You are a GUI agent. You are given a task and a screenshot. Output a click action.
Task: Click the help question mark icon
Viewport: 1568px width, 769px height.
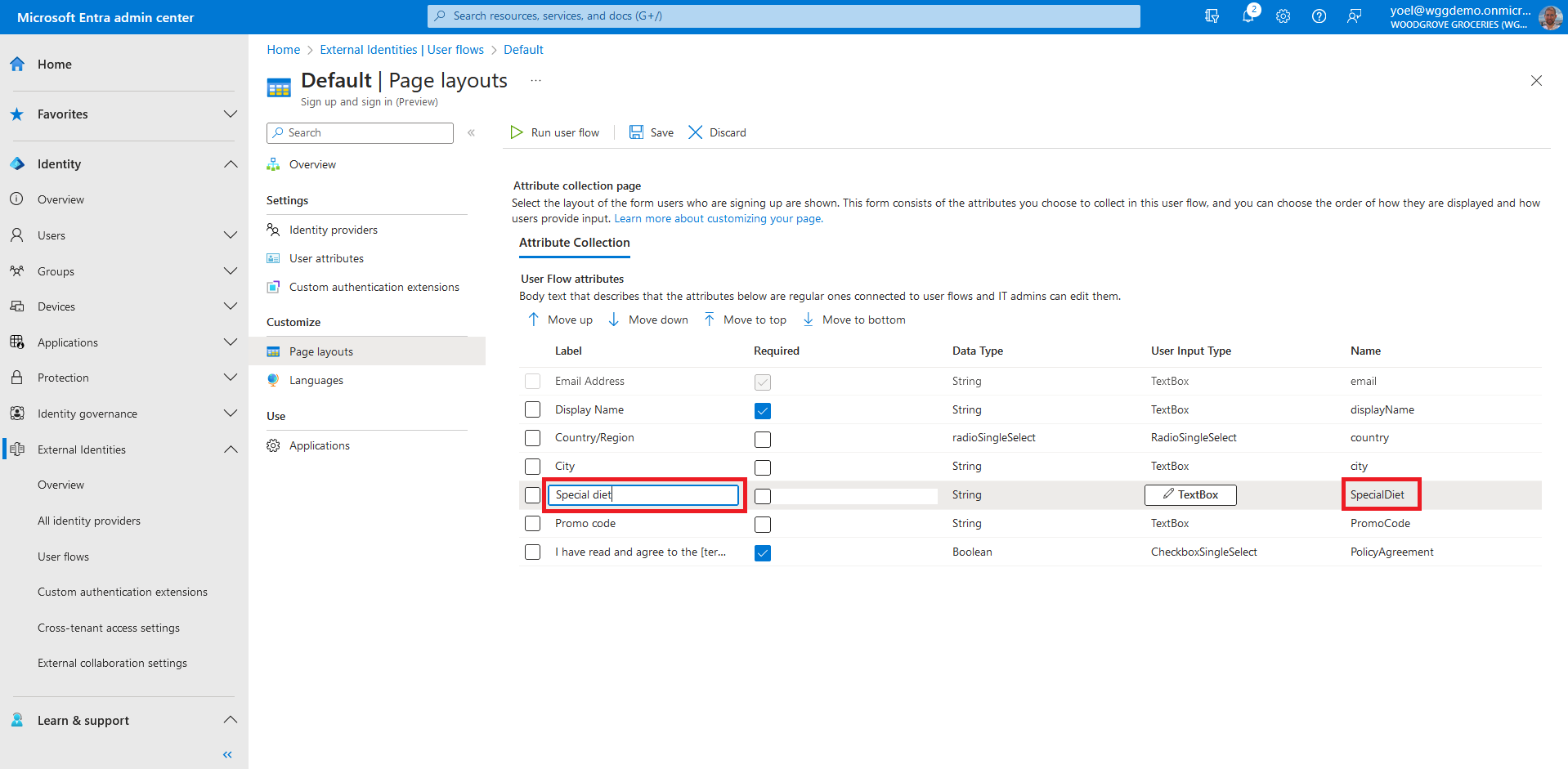click(x=1319, y=16)
